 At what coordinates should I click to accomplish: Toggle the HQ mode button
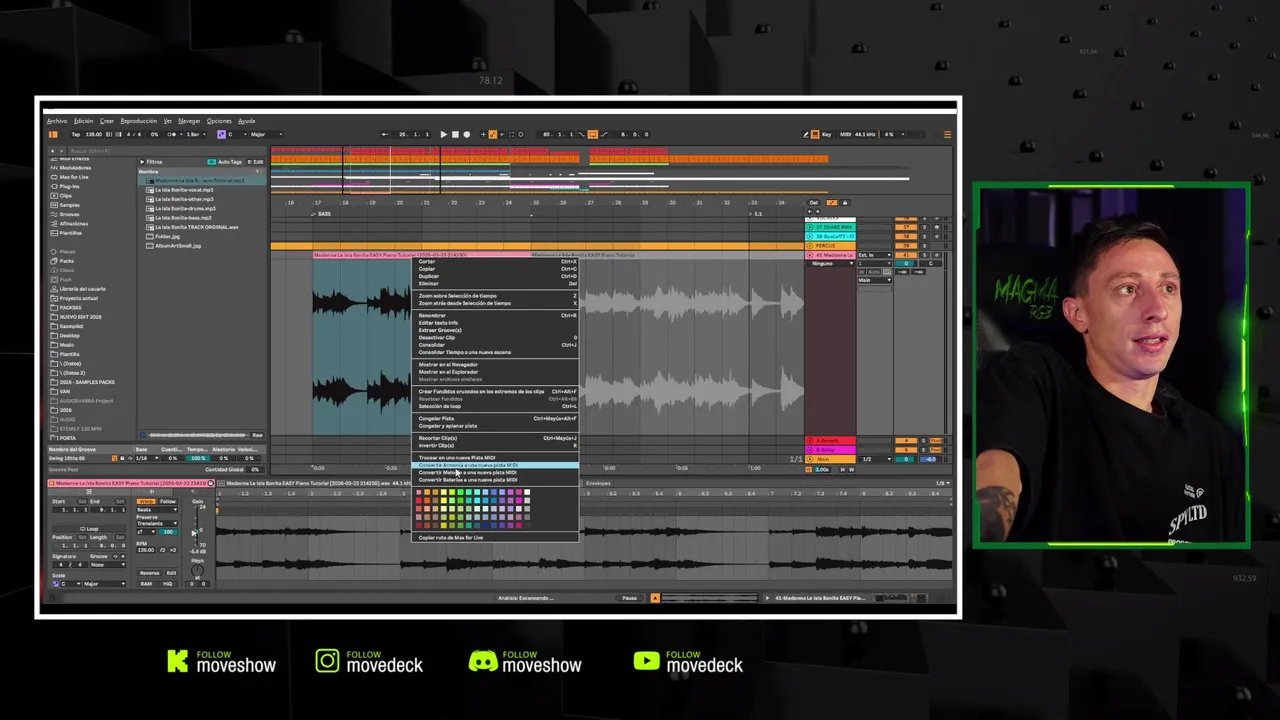pos(167,584)
